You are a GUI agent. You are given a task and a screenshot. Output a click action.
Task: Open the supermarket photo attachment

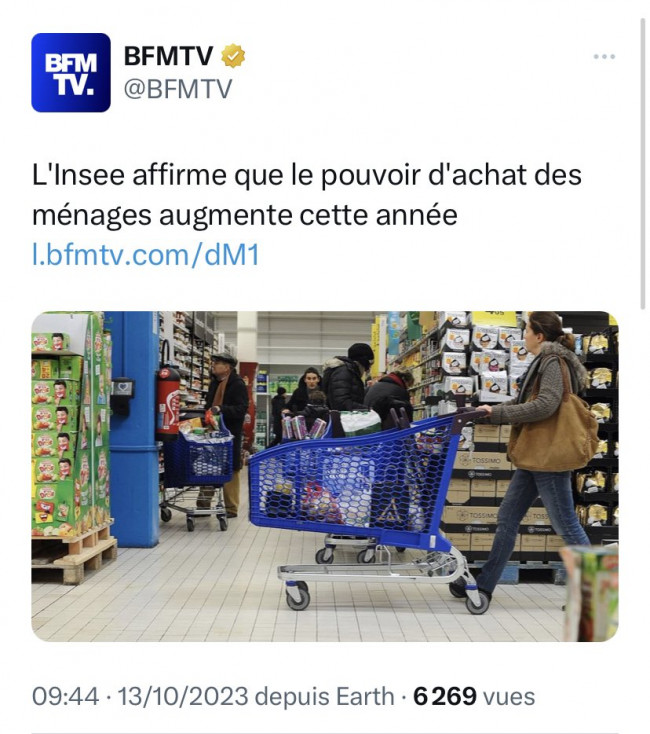coord(325,476)
